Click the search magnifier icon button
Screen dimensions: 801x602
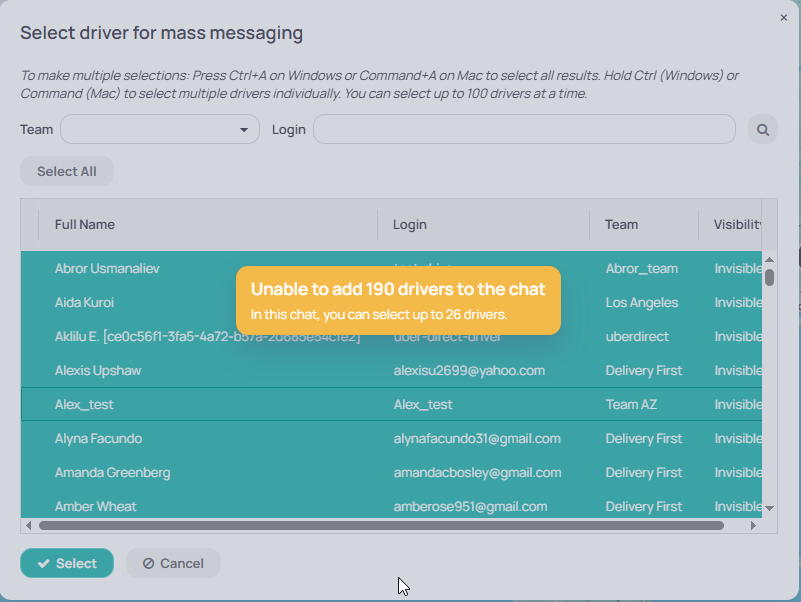click(763, 129)
